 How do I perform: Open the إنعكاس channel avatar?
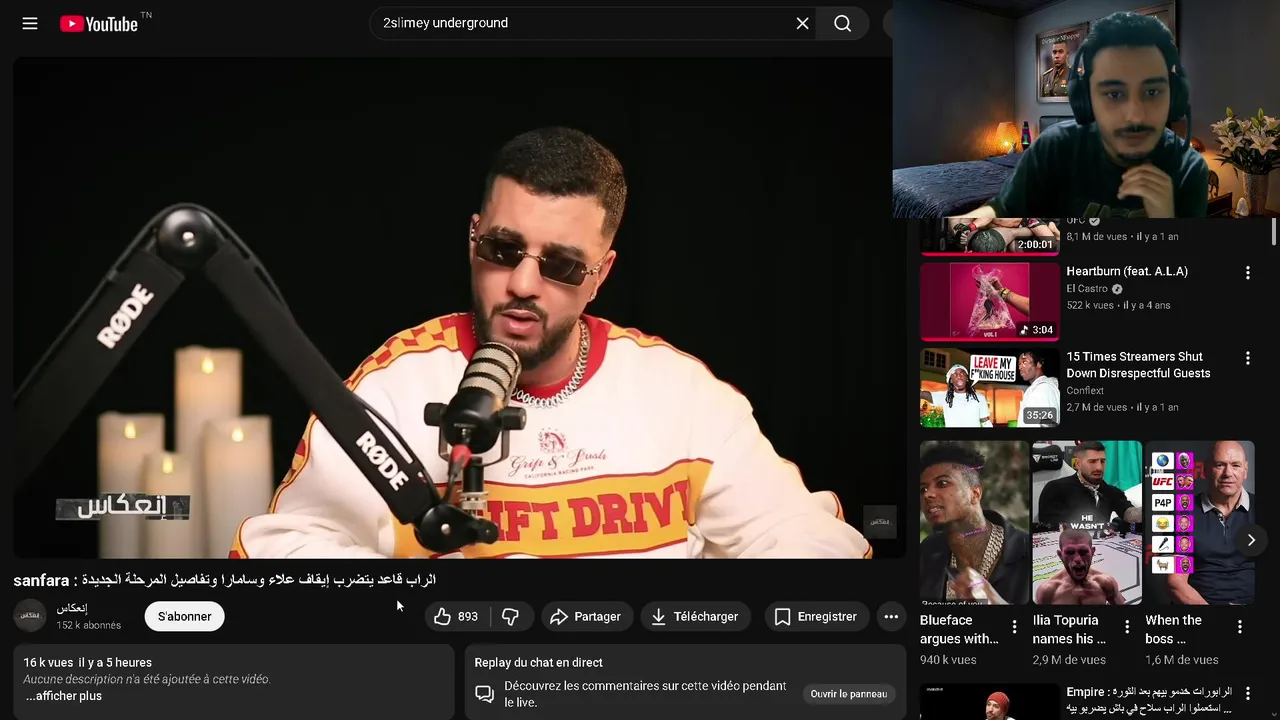pos(30,616)
